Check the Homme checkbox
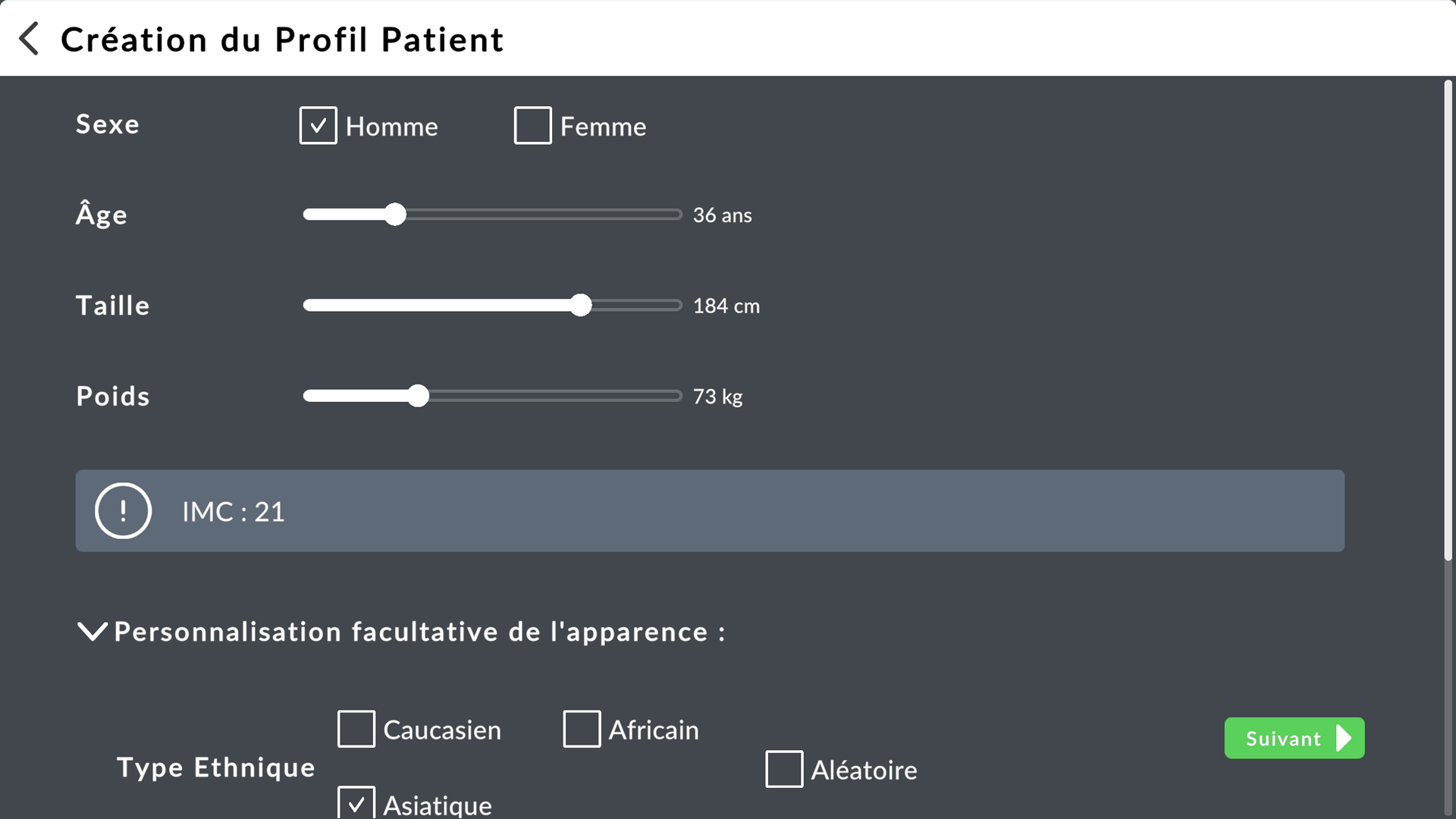This screenshot has height=819, width=1456. 318,126
